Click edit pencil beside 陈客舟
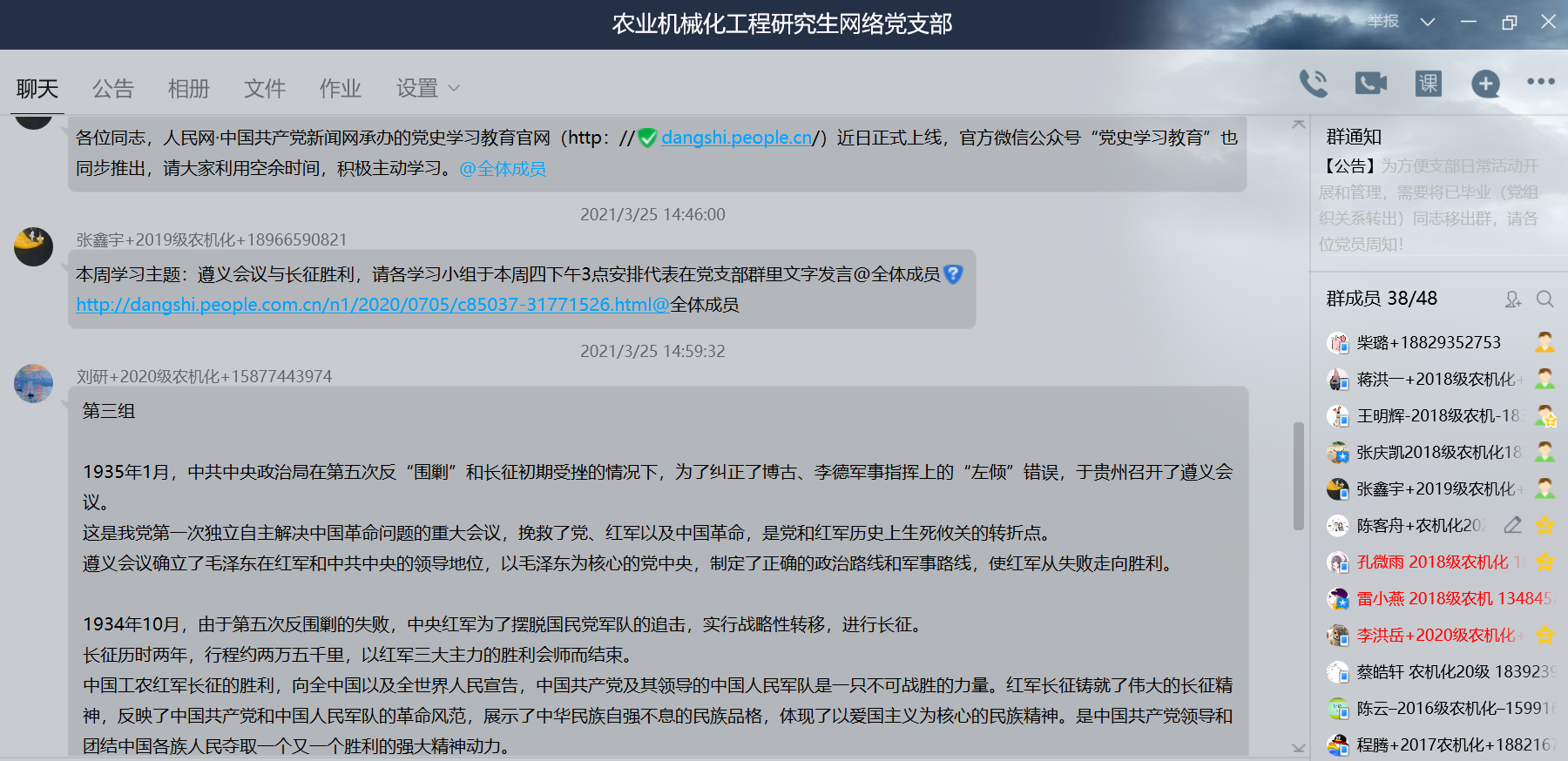 click(1513, 525)
